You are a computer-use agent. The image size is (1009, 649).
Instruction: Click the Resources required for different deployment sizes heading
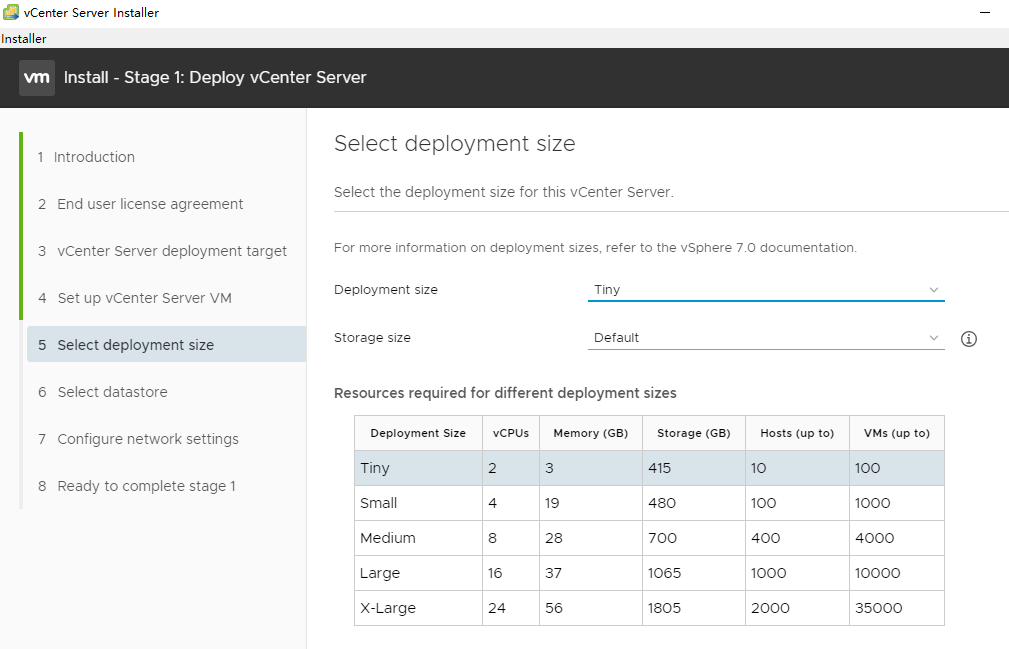[505, 393]
